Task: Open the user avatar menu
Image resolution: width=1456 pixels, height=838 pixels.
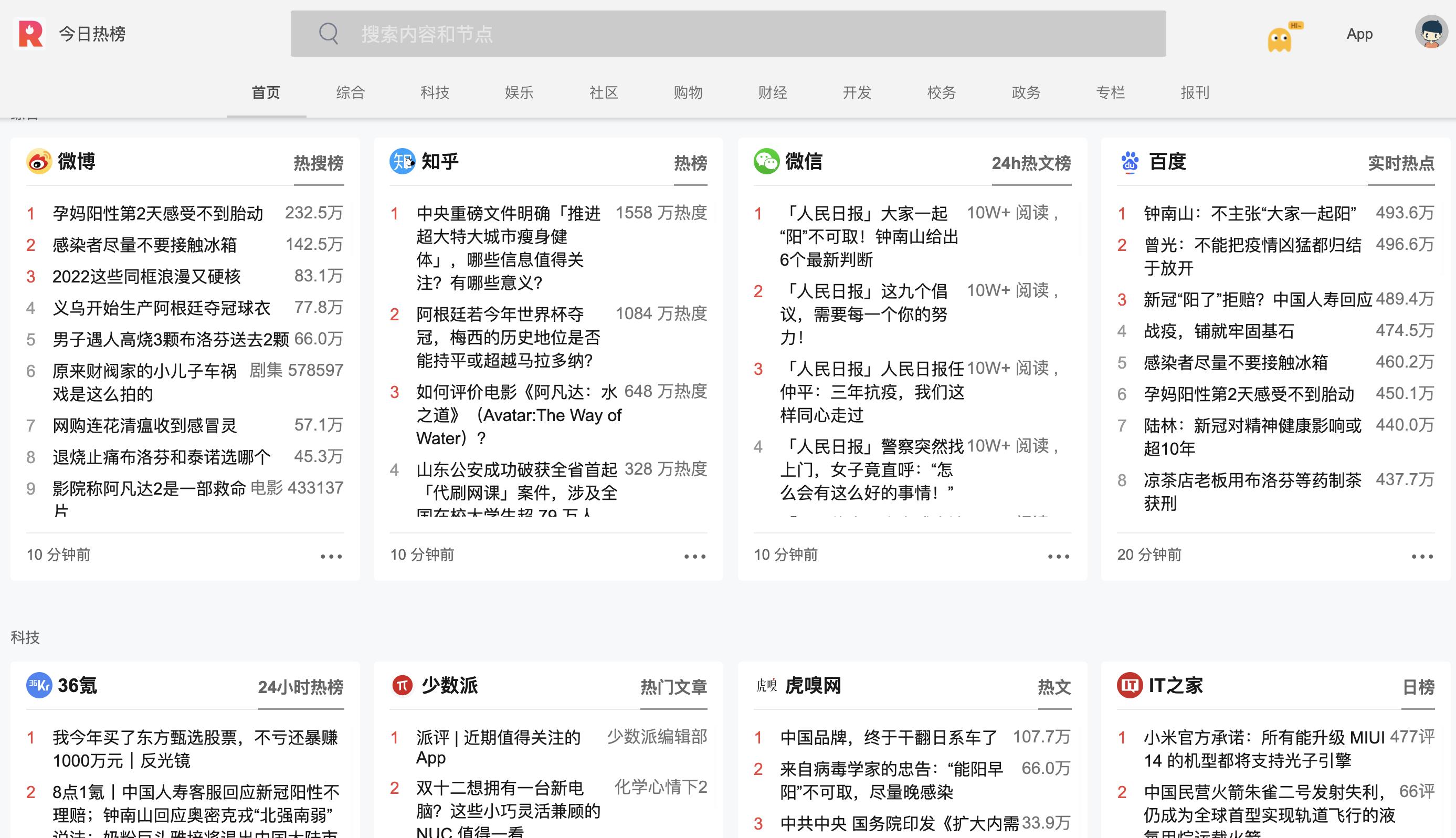Action: tap(1431, 34)
